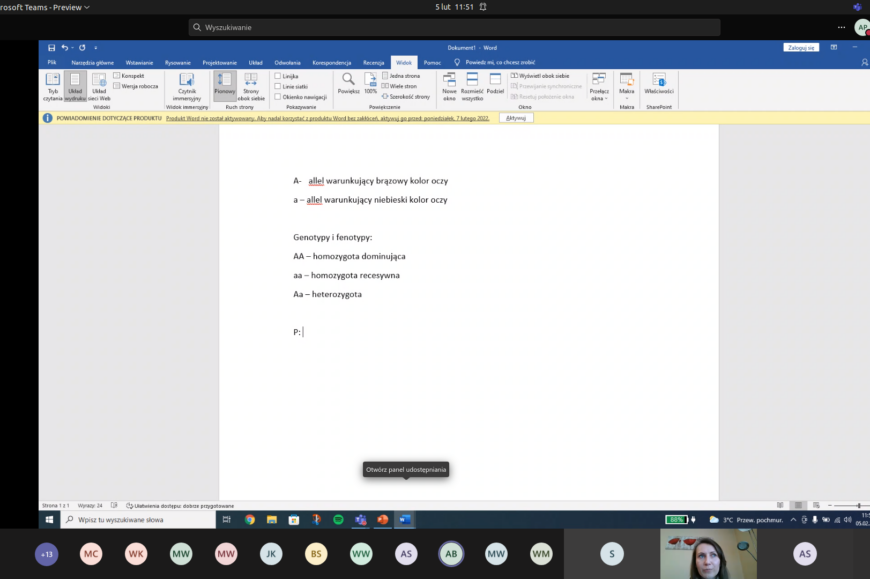Click the Save icon in Word's quick access toolbar

pos(52,48)
